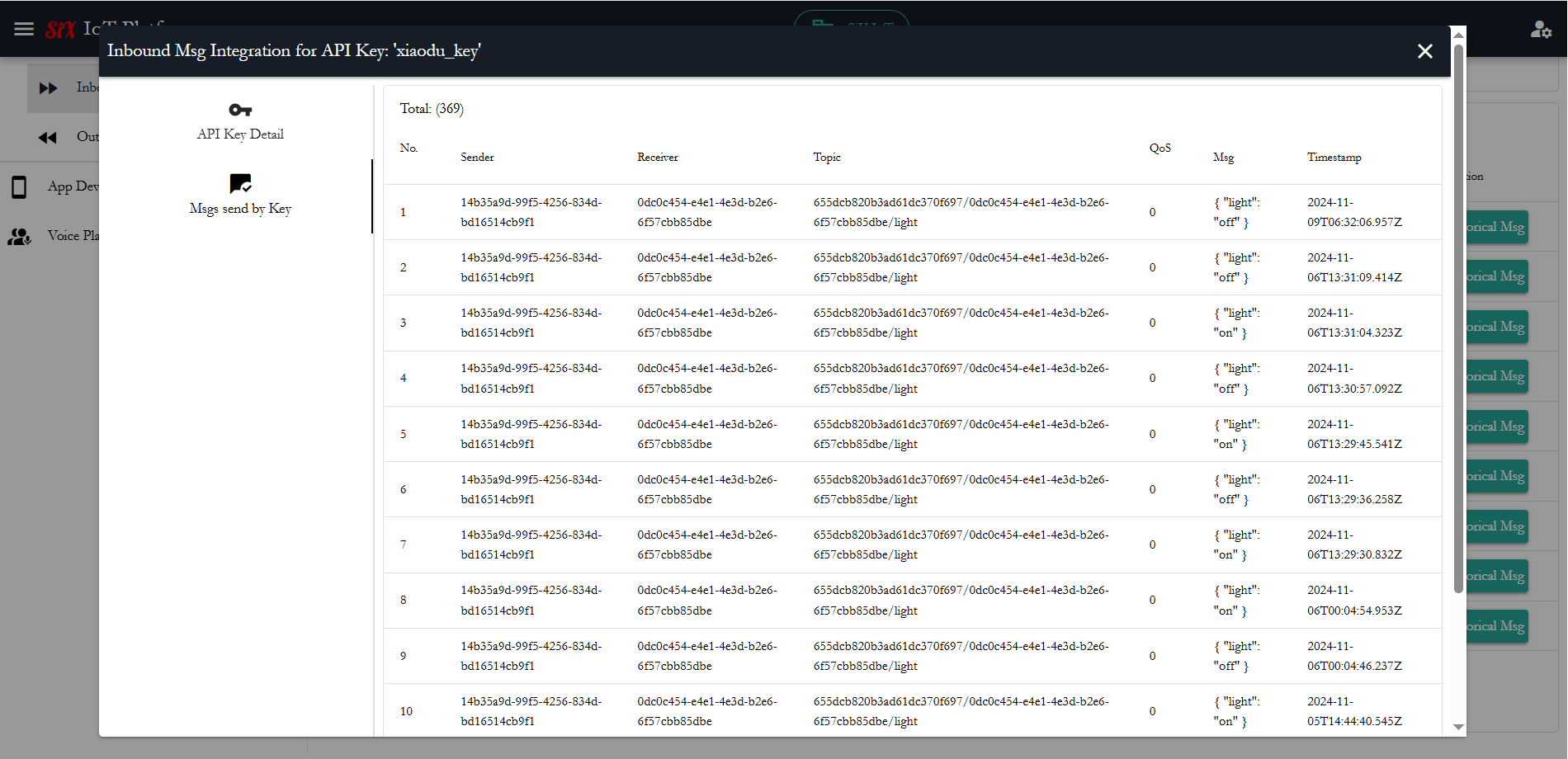This screenshot has height=759, width=1568.
Task: Select timestamp 2024-11-06T13:31:04.323Z in row 3
Action: click(1354, 323)
